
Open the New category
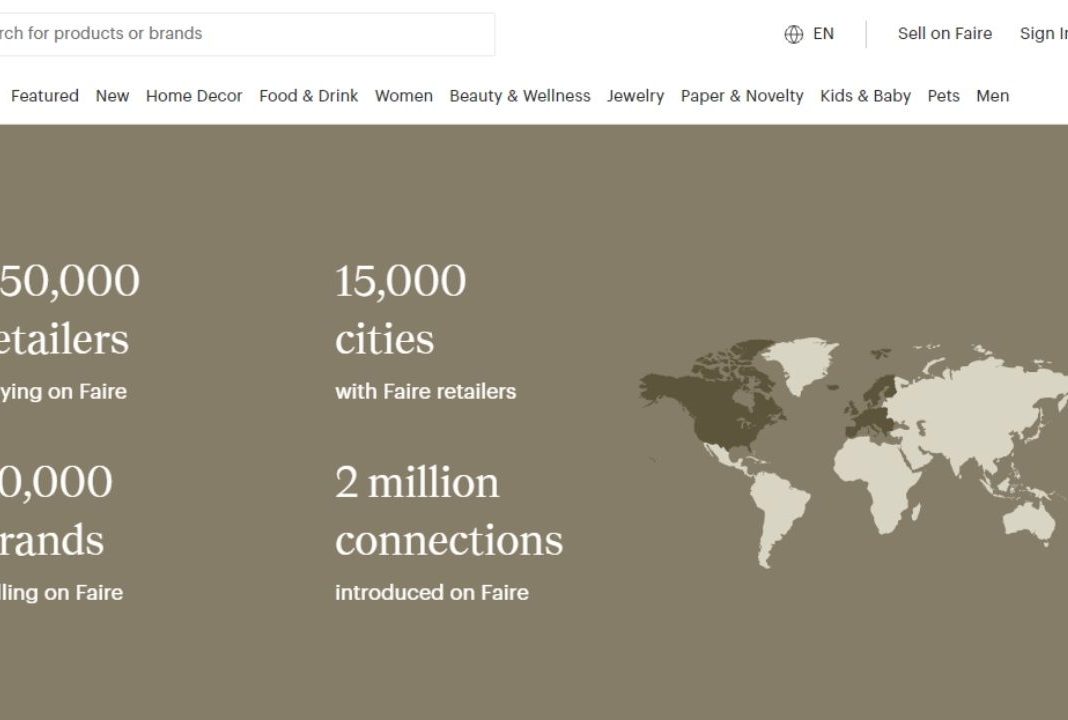112,96
